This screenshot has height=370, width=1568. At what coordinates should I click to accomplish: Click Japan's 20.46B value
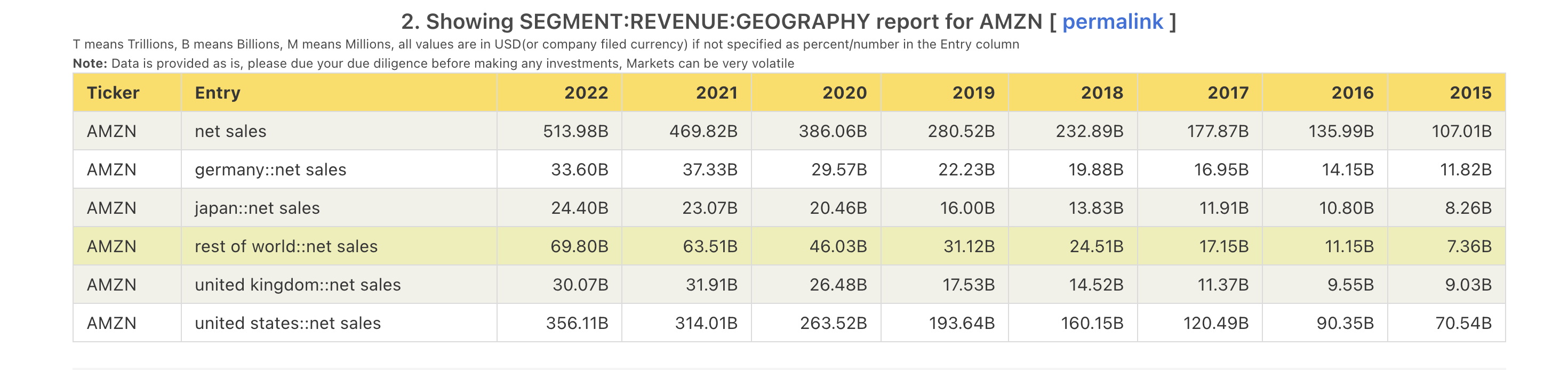click(x=838, y=207)
